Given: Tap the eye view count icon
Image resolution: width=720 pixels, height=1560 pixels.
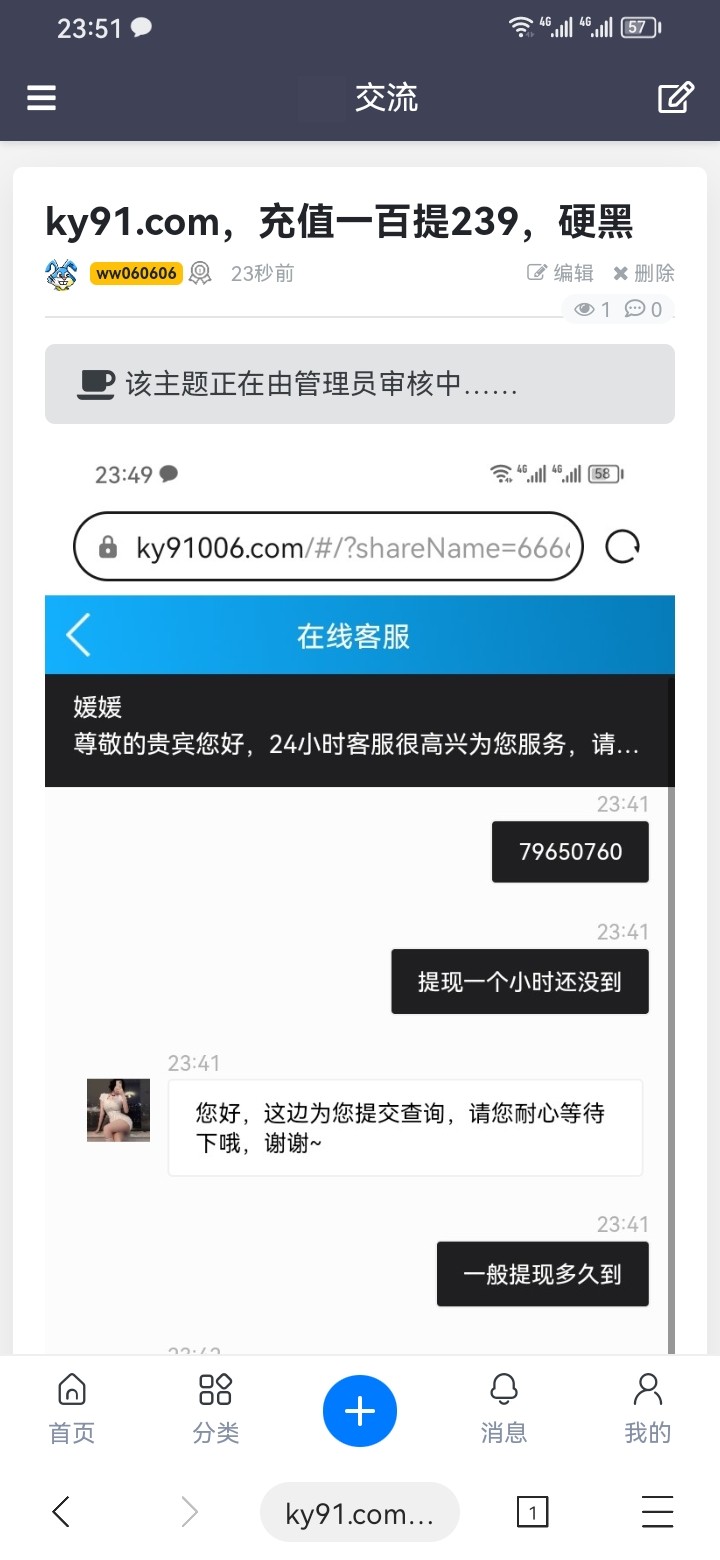Looking at the screenshot, I should point(585,310).
